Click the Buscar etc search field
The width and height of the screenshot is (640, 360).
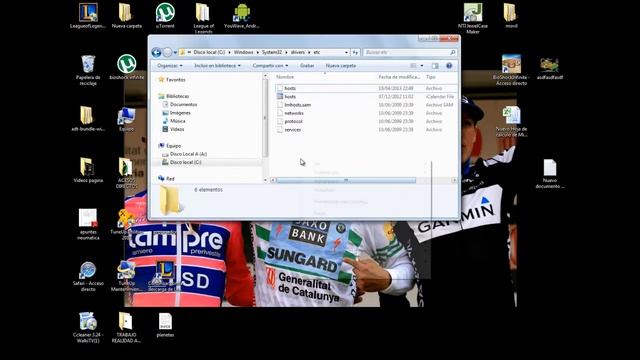click(x=409, y=52)
